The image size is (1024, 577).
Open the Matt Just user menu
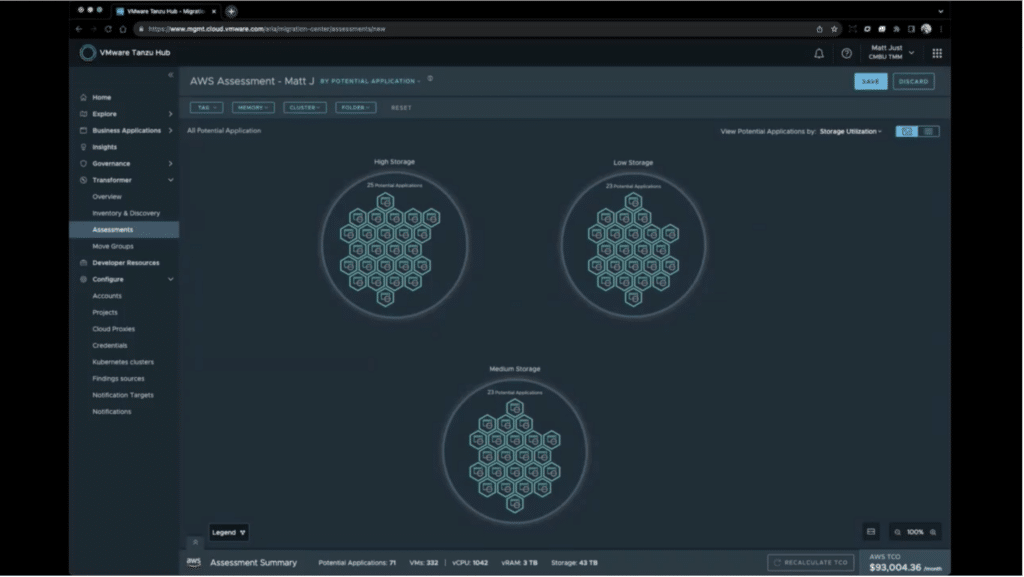pos(891,52)
